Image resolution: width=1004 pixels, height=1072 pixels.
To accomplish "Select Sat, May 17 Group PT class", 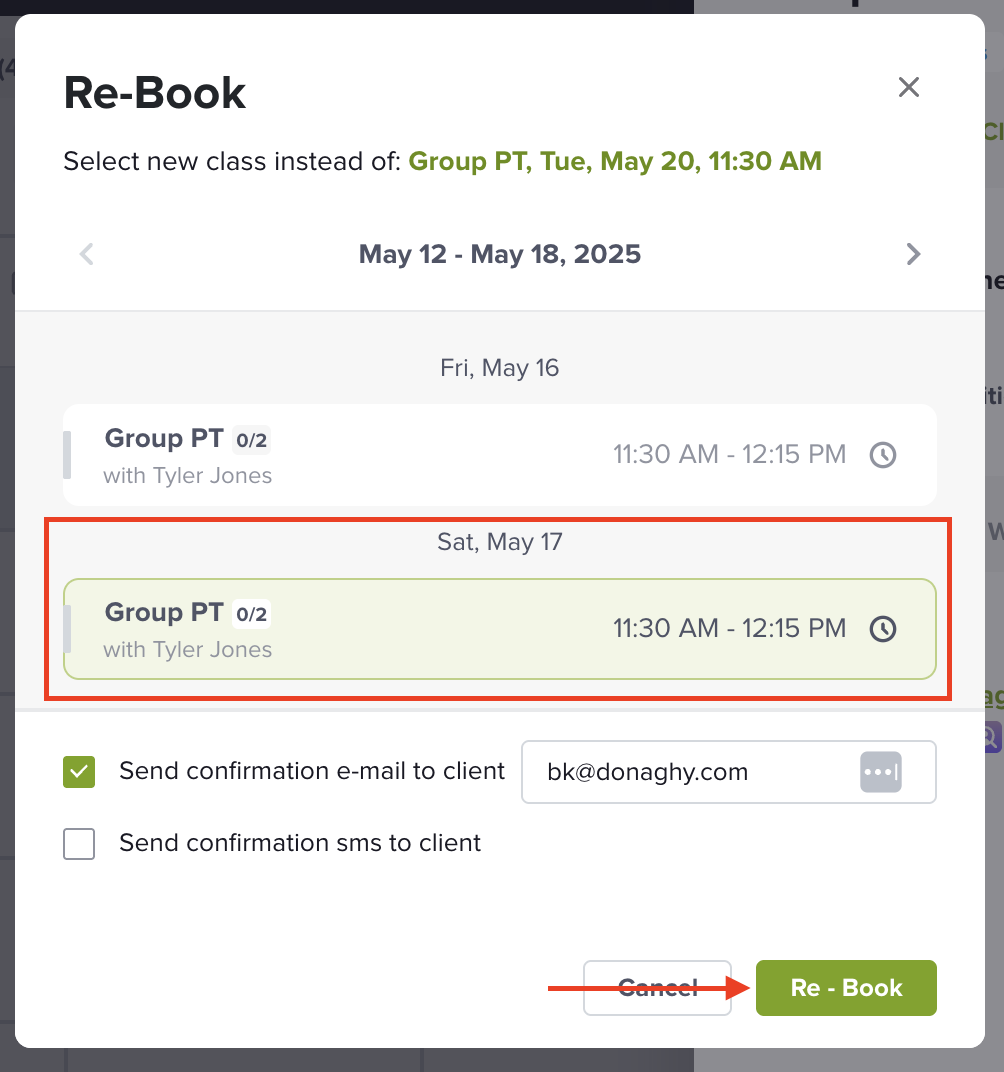I will point(500,629).
